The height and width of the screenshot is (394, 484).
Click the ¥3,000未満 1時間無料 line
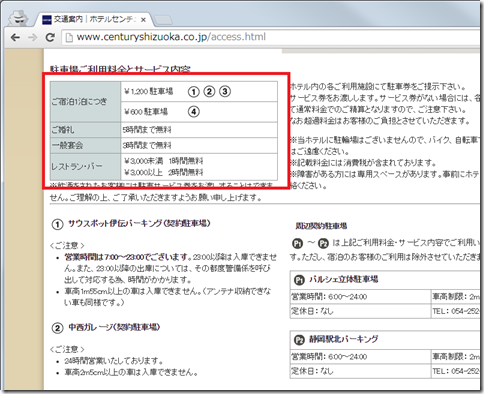click(163, 161)
